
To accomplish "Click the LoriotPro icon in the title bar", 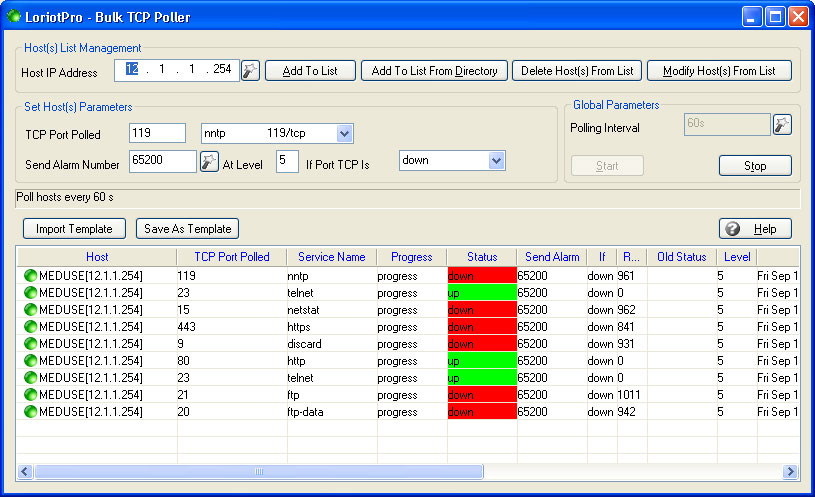I will [14, 16].
